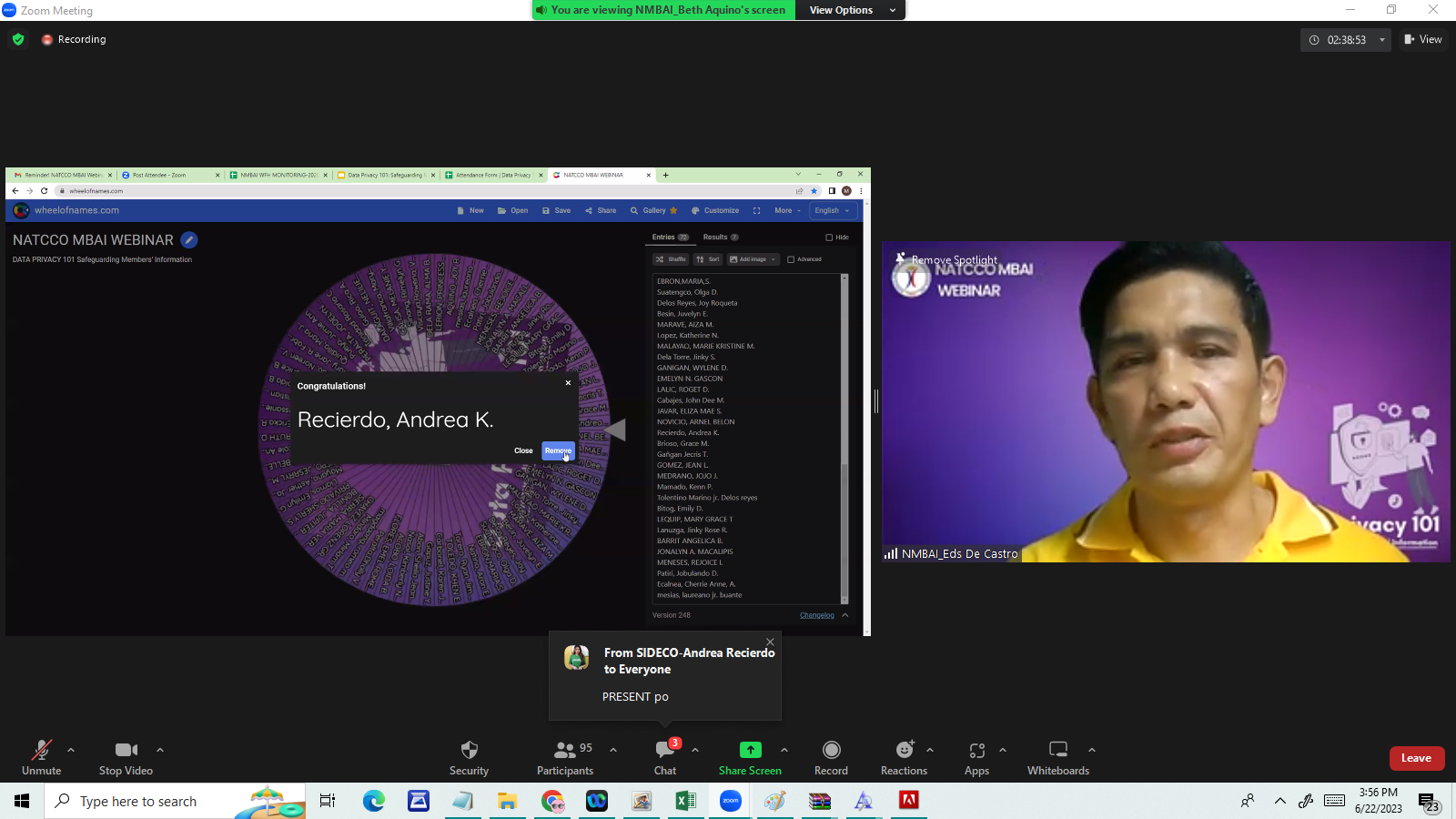Select the Post Attendee - Zoom browser tab
The height and width of the screenshot is (819, 1456).
tap(170, 175)
